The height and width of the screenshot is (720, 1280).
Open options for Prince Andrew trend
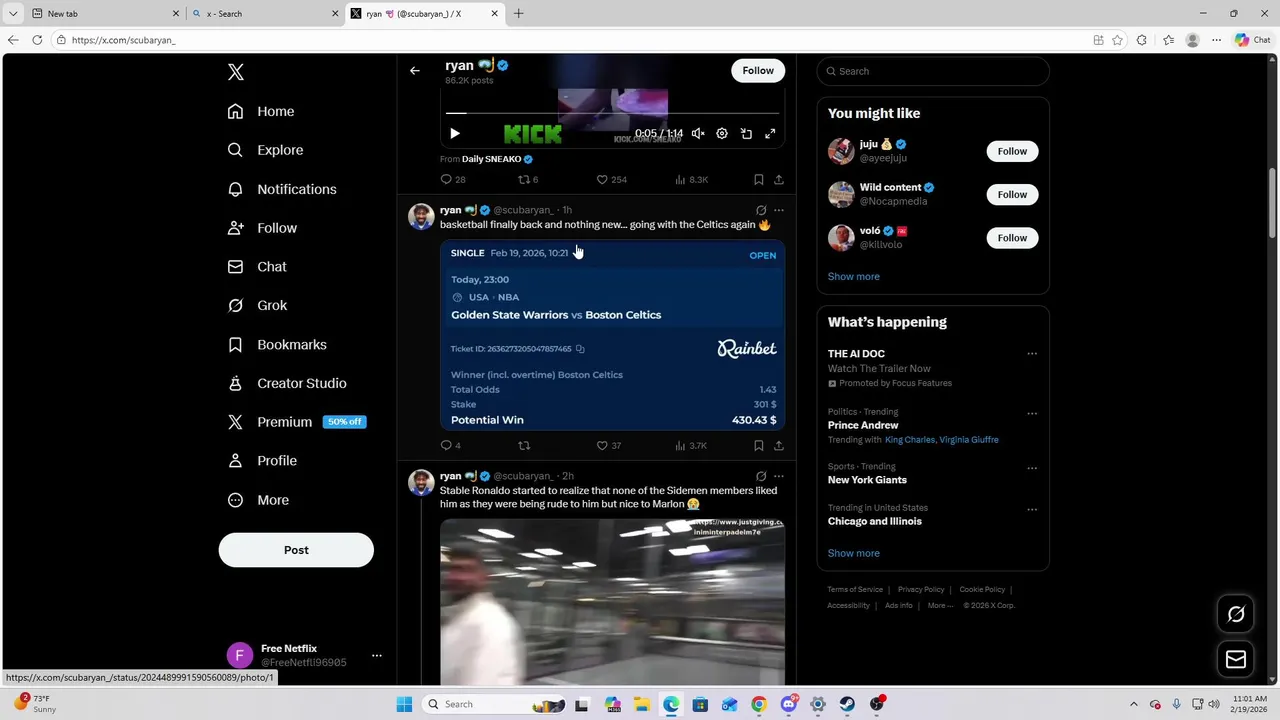(1032, 413)
